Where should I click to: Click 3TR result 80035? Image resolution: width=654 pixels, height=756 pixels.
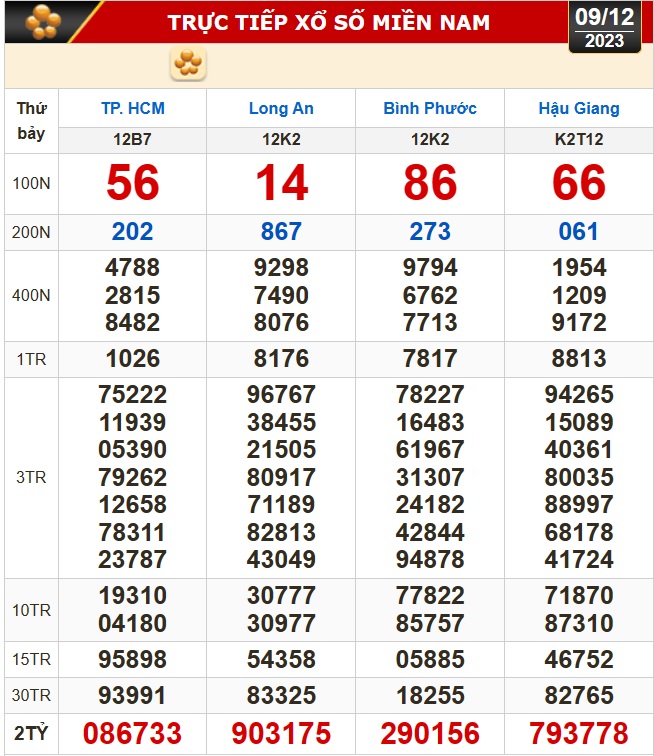pyautogui.click(x=579, y=477)
